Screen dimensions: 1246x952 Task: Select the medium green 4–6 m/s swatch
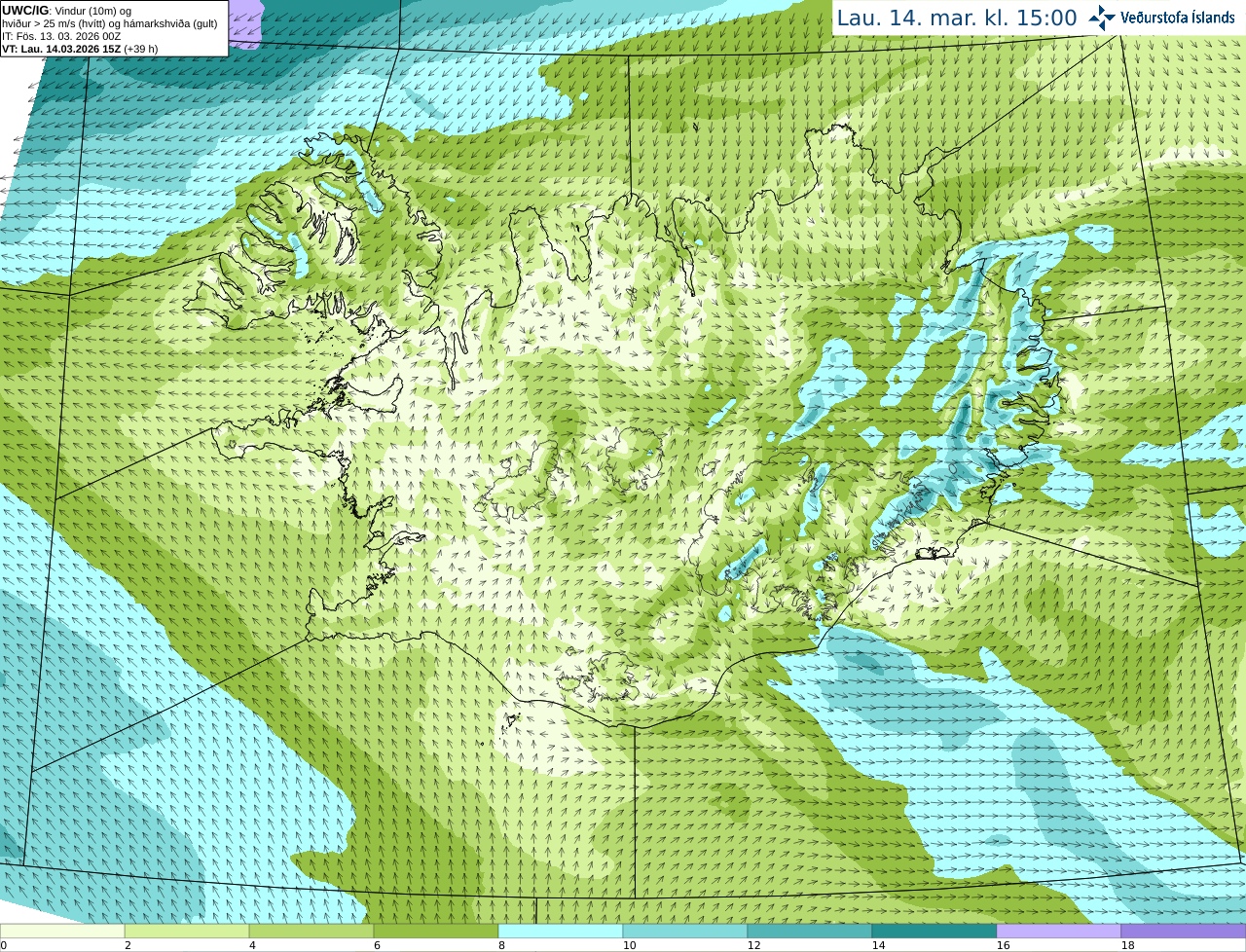311,931
